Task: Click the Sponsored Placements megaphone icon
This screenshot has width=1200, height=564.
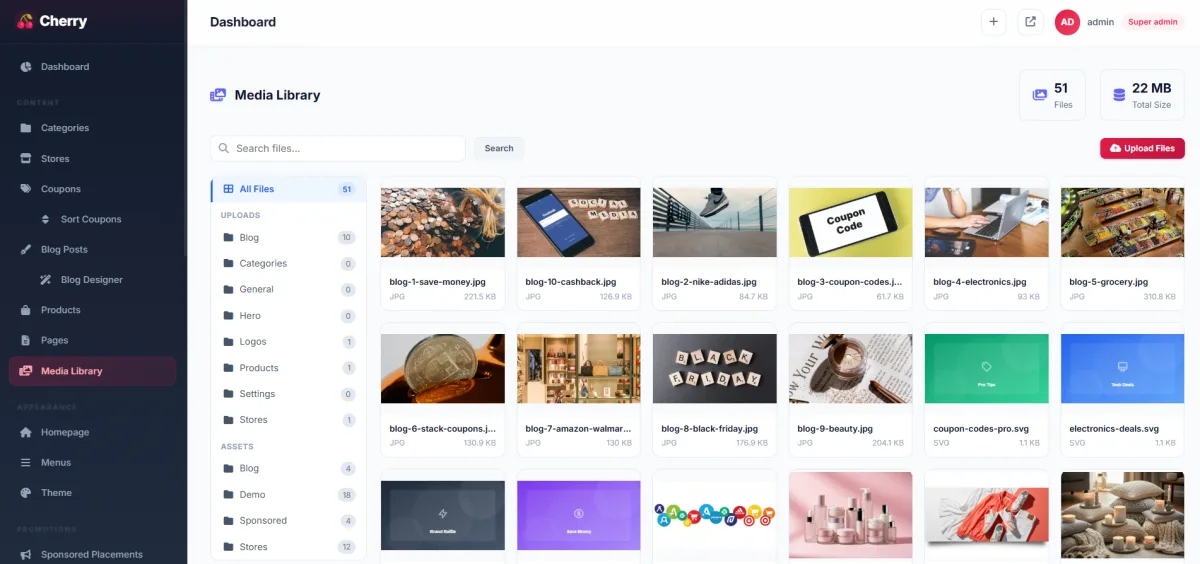Action: (26, 554)
